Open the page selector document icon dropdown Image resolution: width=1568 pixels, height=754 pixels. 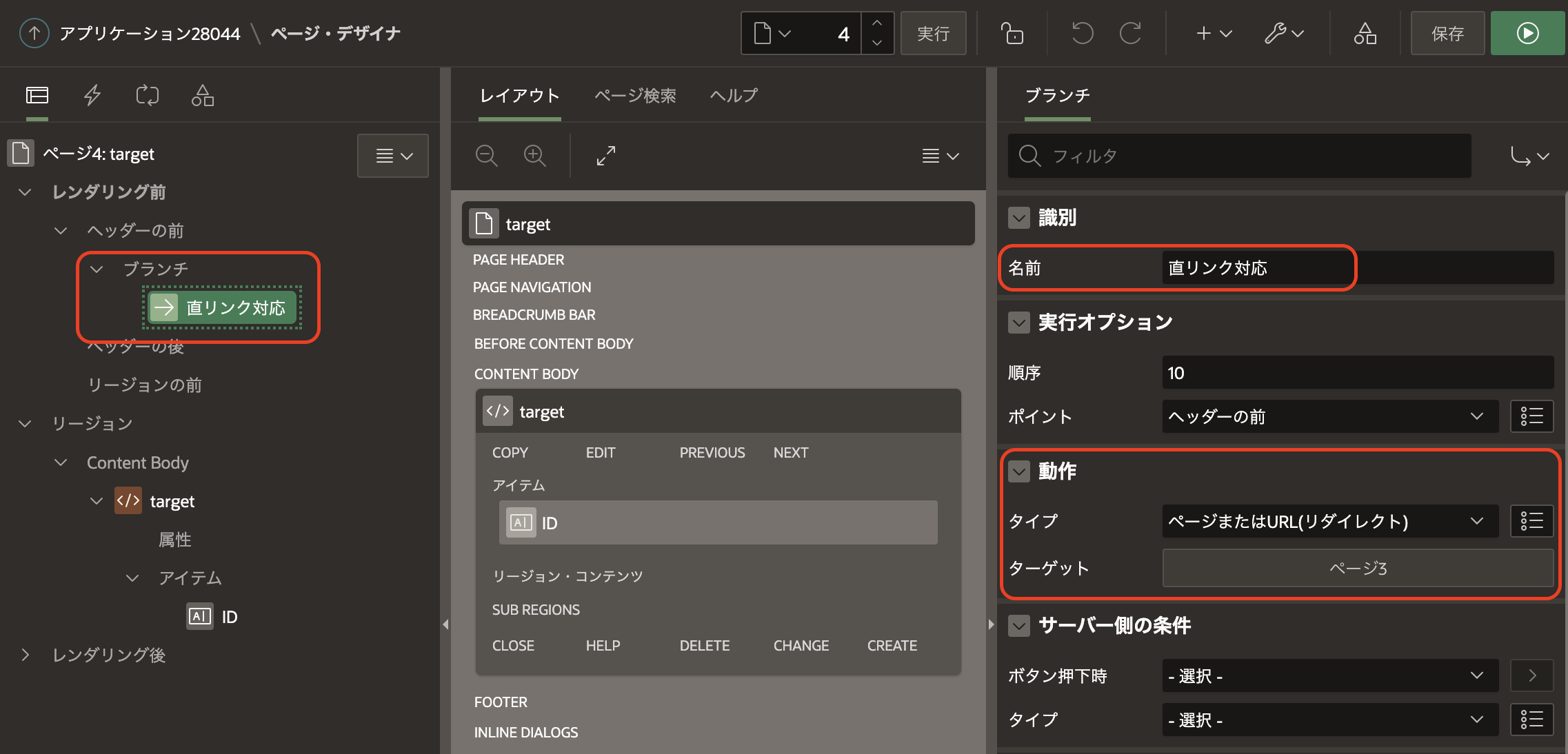pos(772,33)
